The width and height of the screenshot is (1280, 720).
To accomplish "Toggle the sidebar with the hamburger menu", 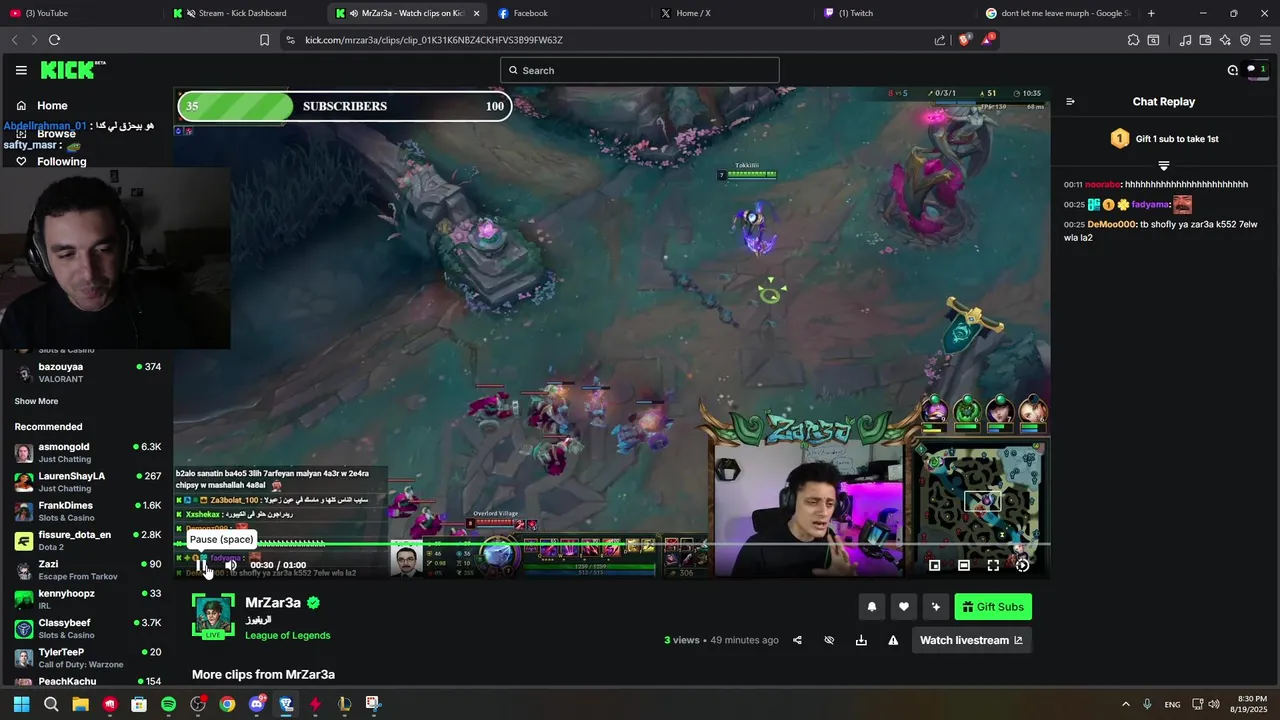I will pyautogui.click(x=21, y=70).
